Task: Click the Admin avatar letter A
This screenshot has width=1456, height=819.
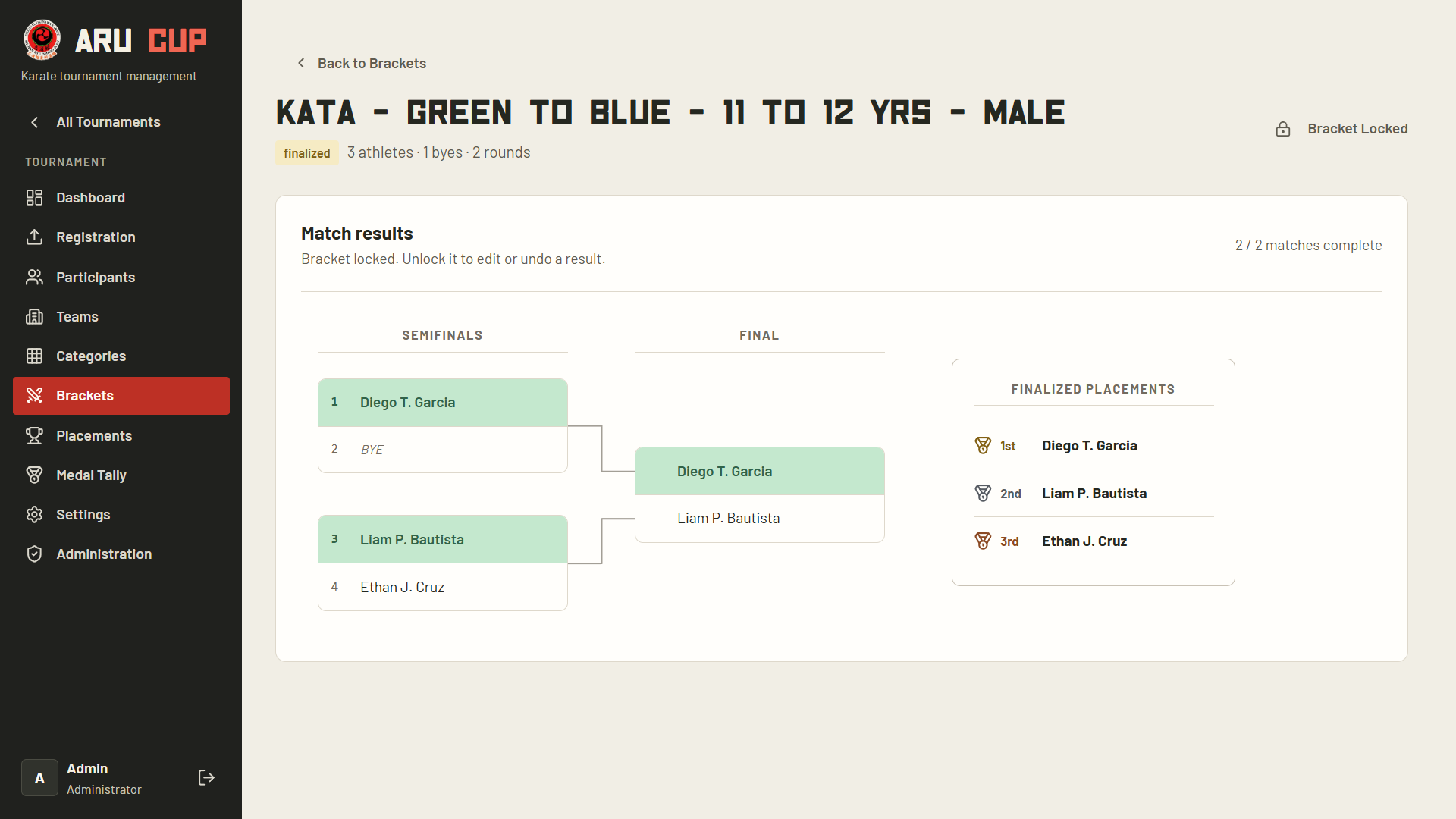Action: click(39, 778)
